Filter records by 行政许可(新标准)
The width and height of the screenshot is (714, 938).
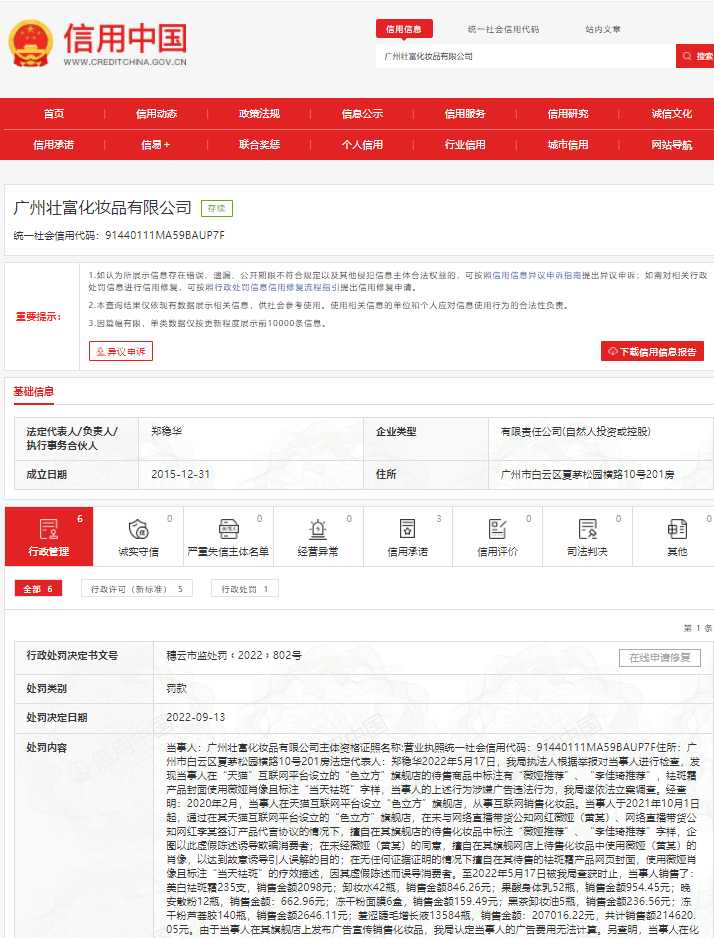tap(137, 589)
